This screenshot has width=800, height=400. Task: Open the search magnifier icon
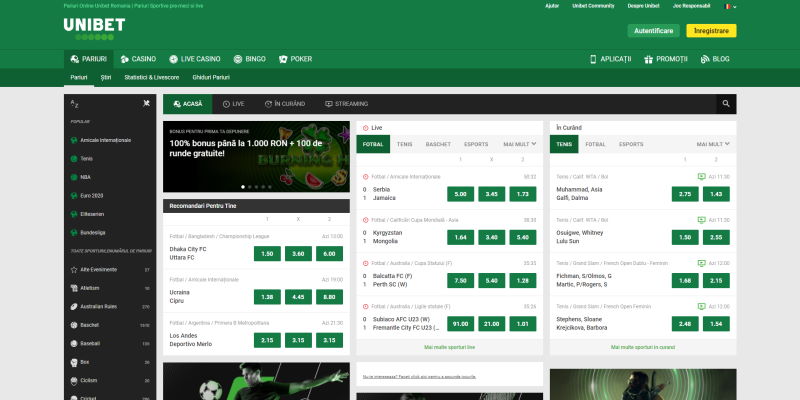(726, 104)
